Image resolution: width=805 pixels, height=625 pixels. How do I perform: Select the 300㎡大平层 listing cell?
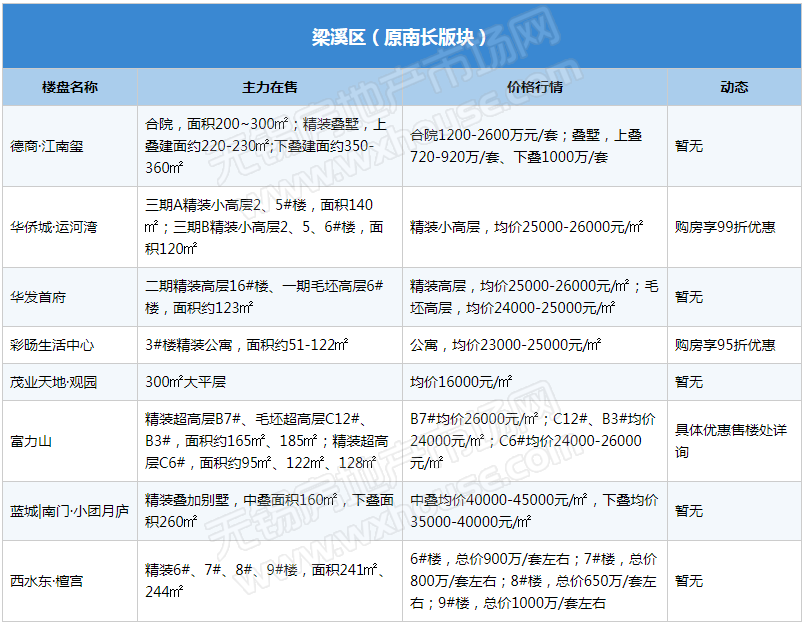point(186,382)
